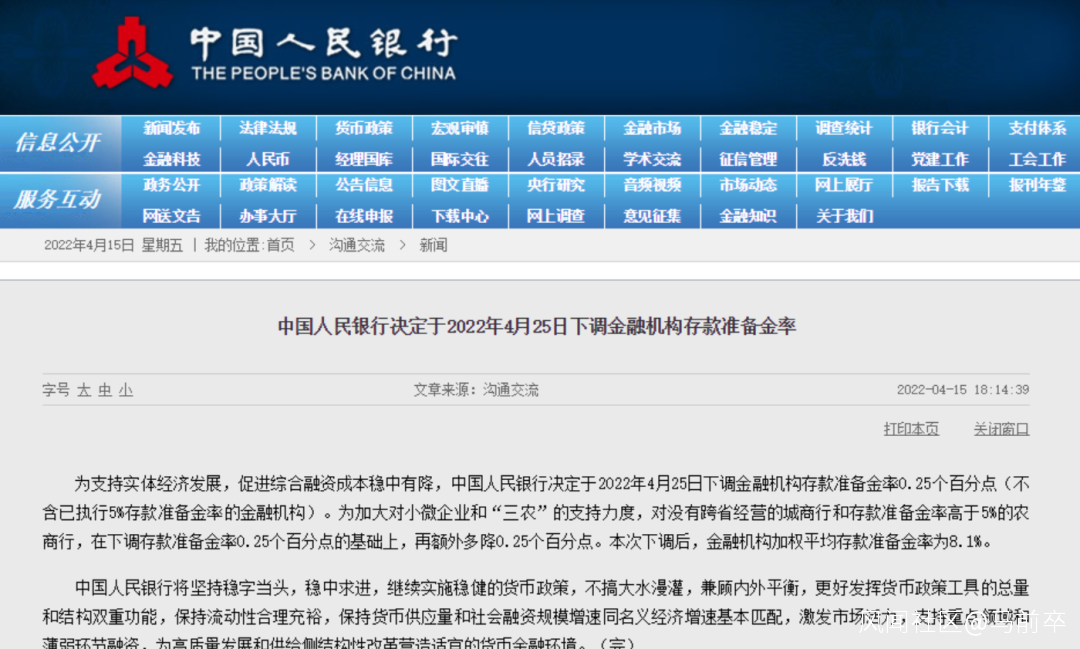The image size is (1080, 649).
Task: Go to 金融科技 section
Action: coord(172,160)
